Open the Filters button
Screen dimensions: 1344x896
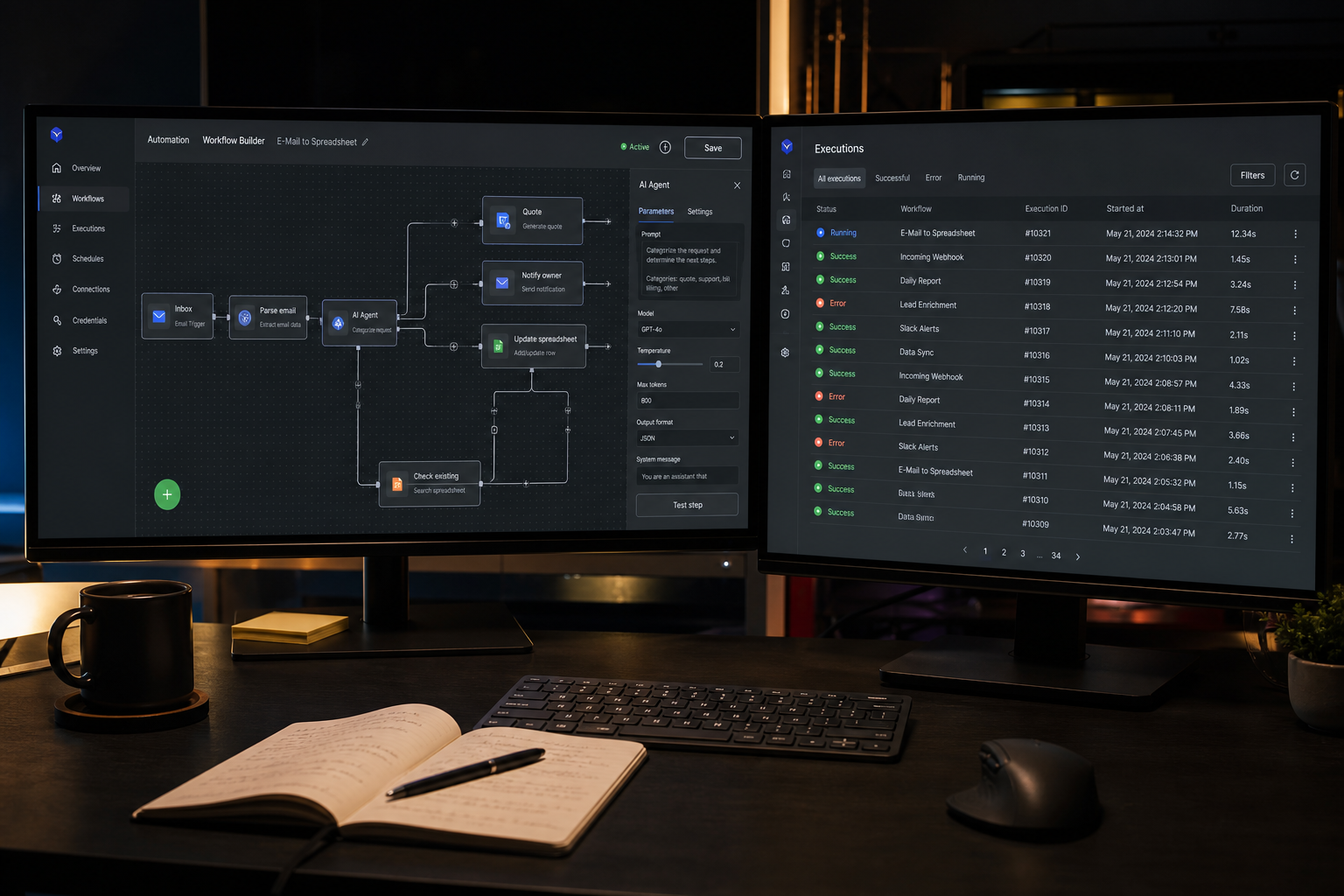1253,175
